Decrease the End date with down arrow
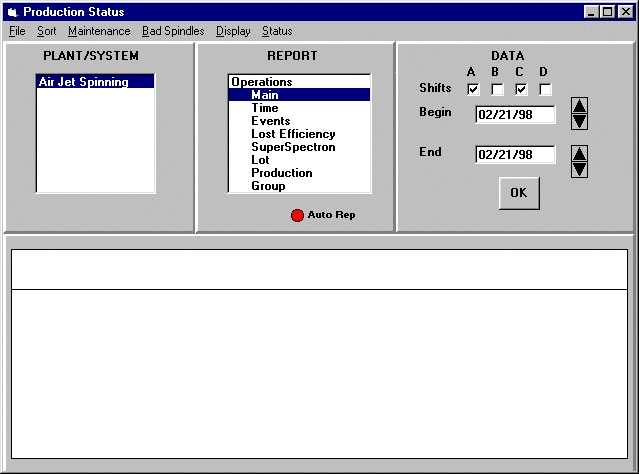The height and width of the screenshot is (474, 639). pos(579,169)
